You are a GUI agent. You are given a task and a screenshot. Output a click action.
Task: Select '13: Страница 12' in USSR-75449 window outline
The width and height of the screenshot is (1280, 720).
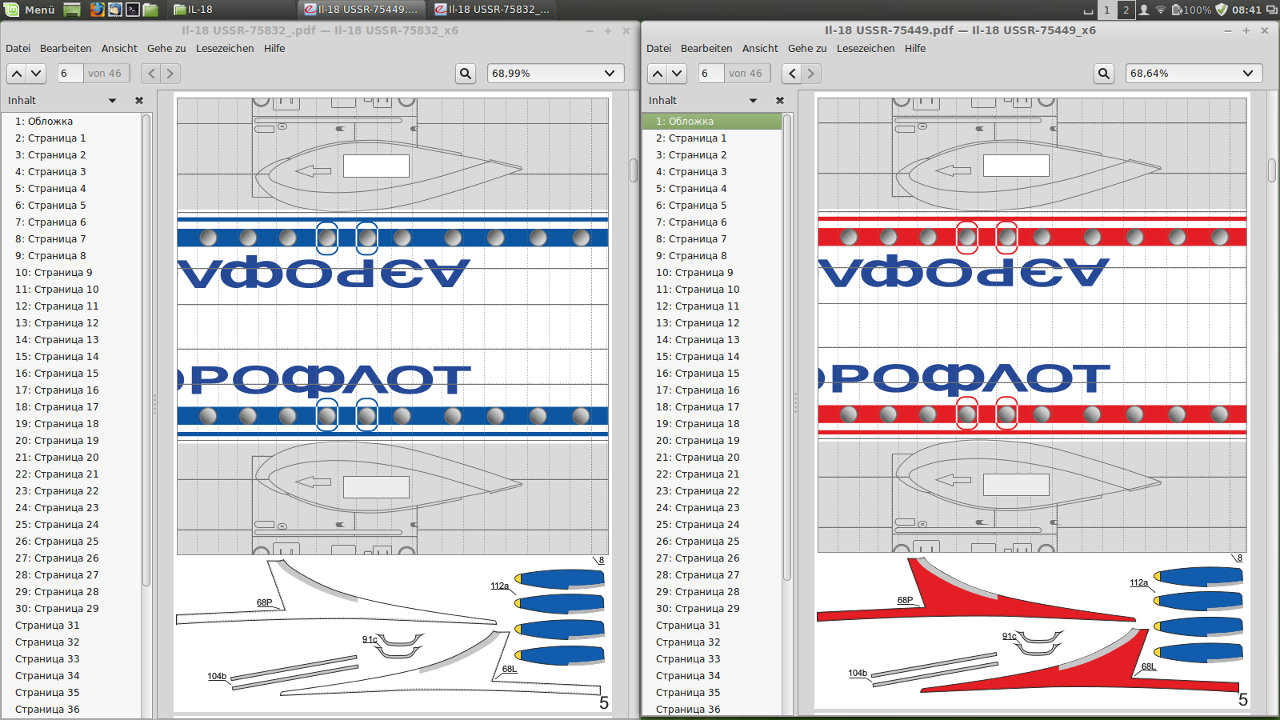coord(712,322)
